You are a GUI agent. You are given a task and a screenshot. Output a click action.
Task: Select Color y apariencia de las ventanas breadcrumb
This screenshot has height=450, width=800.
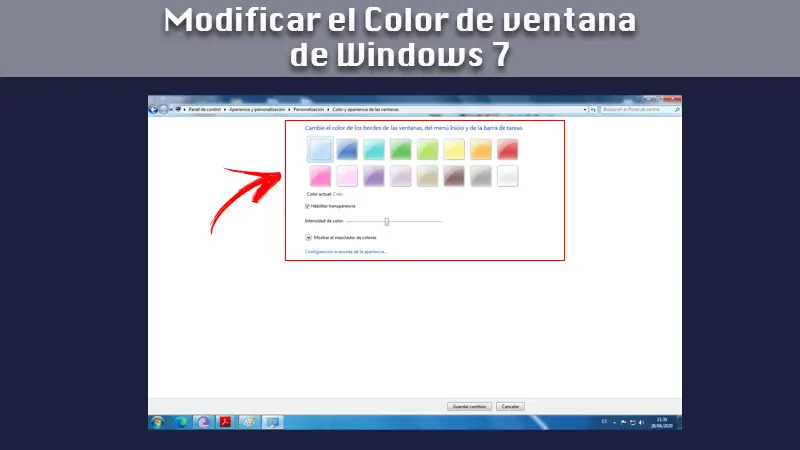pyautogui.click(x=365, y=110)
